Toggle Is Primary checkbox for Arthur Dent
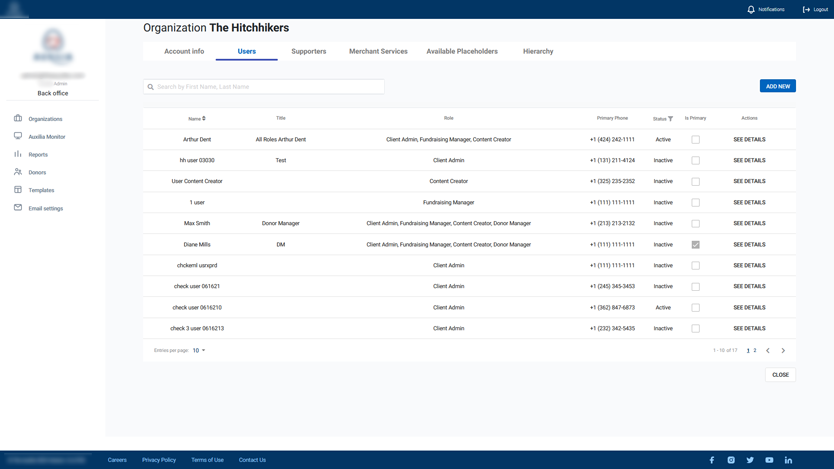This screenshot has width=834, height=469. click(x=696, y=140)
